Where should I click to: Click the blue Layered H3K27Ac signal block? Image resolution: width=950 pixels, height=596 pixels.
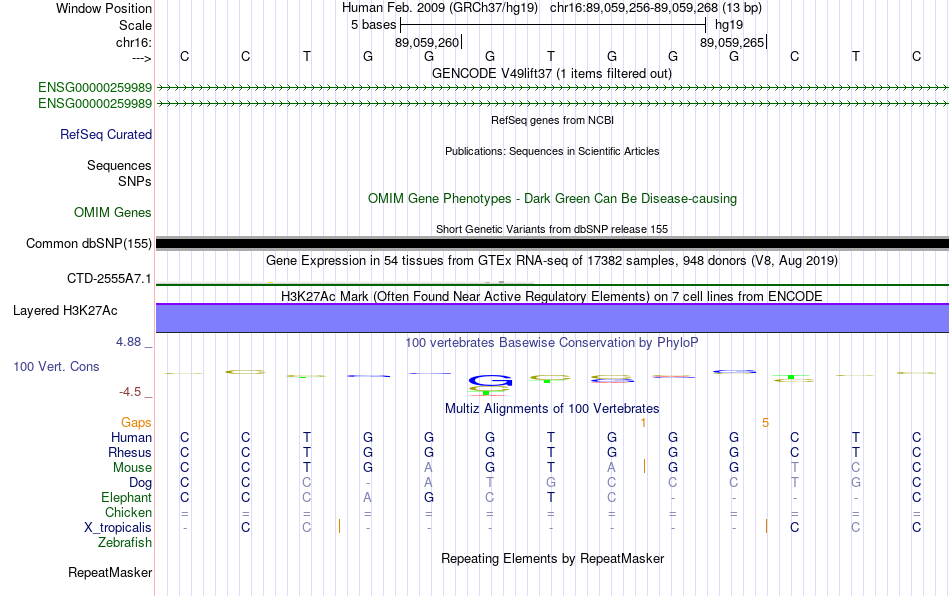[x=553, y=318]
